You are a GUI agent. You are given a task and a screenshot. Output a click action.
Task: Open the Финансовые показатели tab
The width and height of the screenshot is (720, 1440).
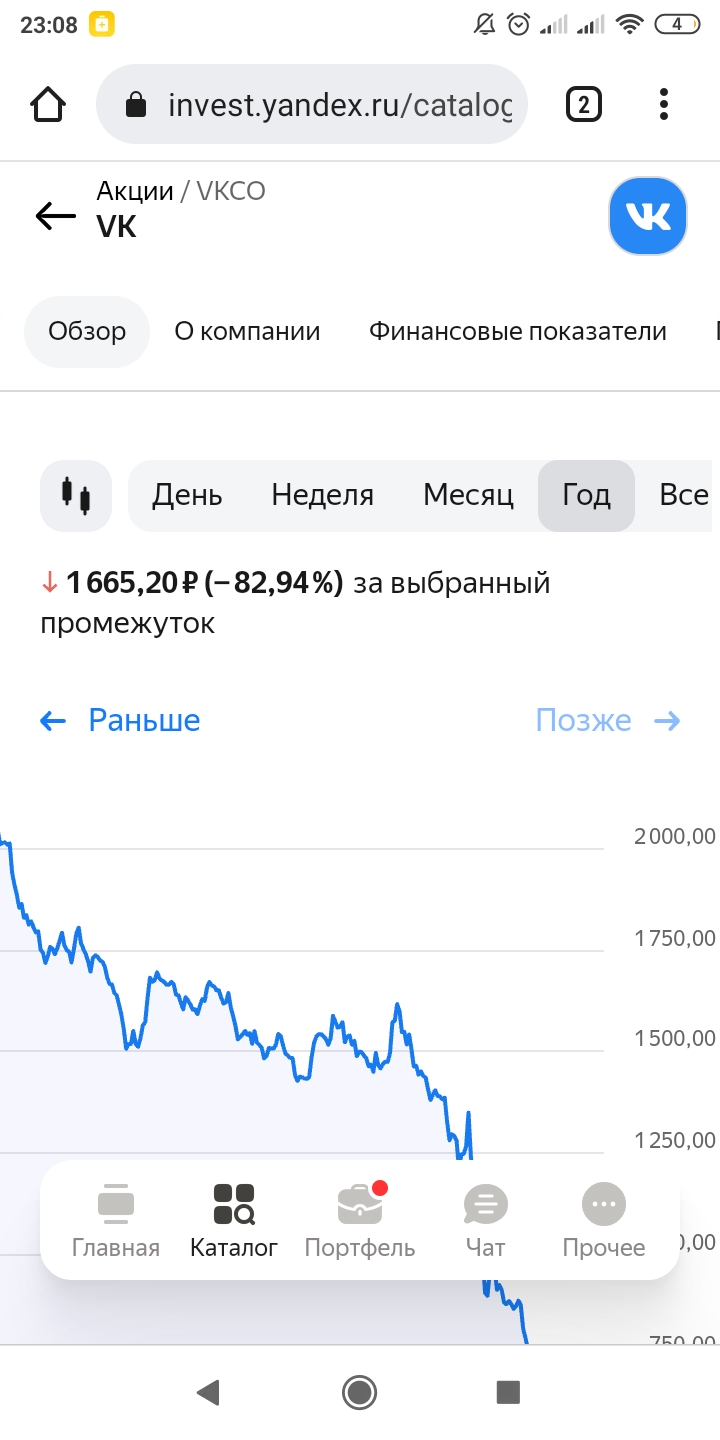coord(518,332)
